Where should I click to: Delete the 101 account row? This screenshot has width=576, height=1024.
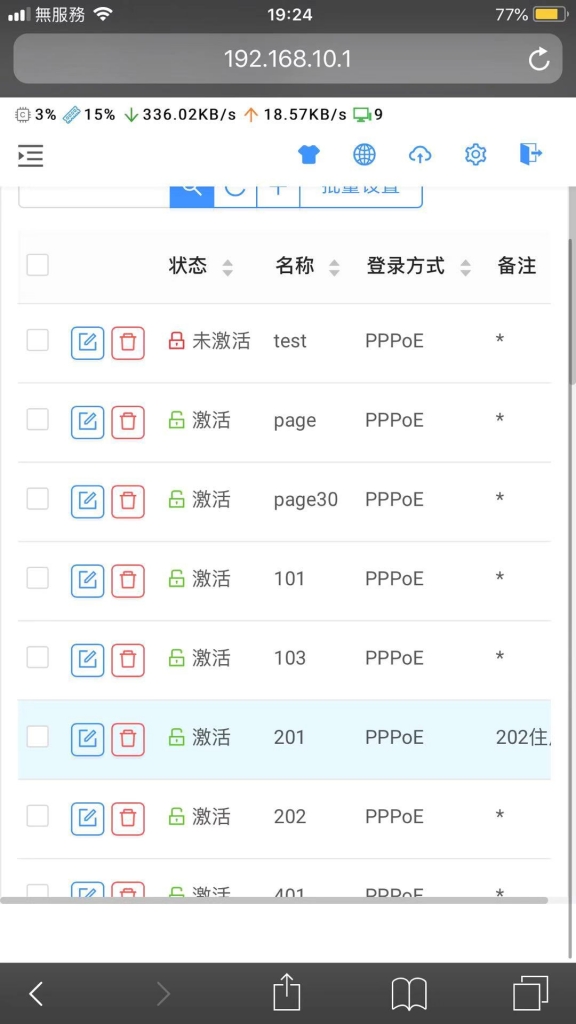(x=128, y=581)
